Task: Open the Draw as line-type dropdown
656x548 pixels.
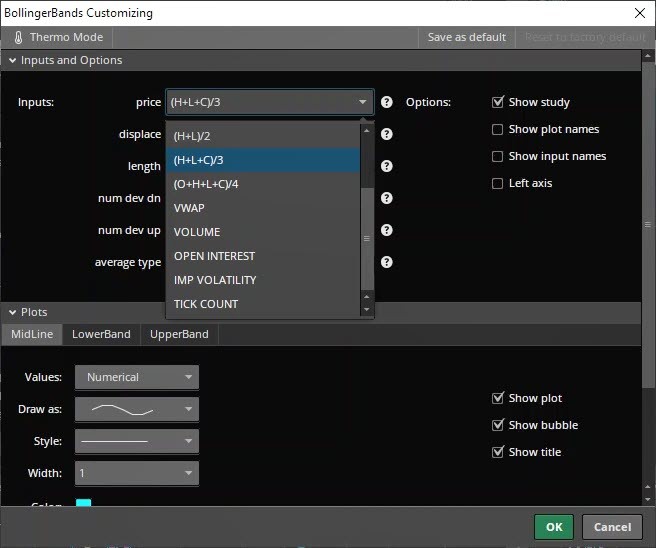Action: click(x=137, y=409)
